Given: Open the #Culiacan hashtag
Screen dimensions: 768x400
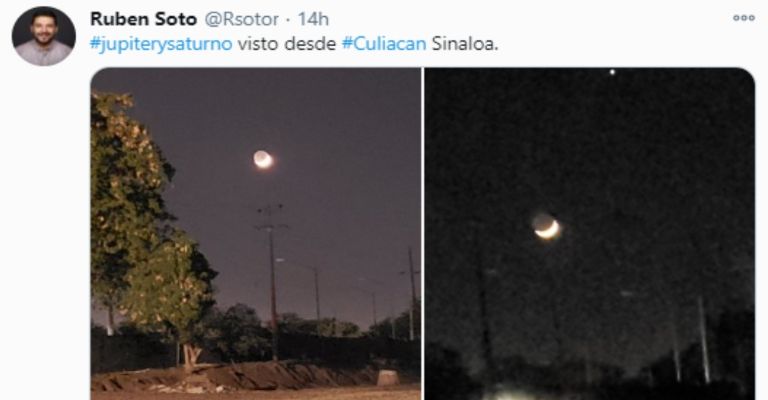Looking at the screenshot, I should tap(384, 44).
